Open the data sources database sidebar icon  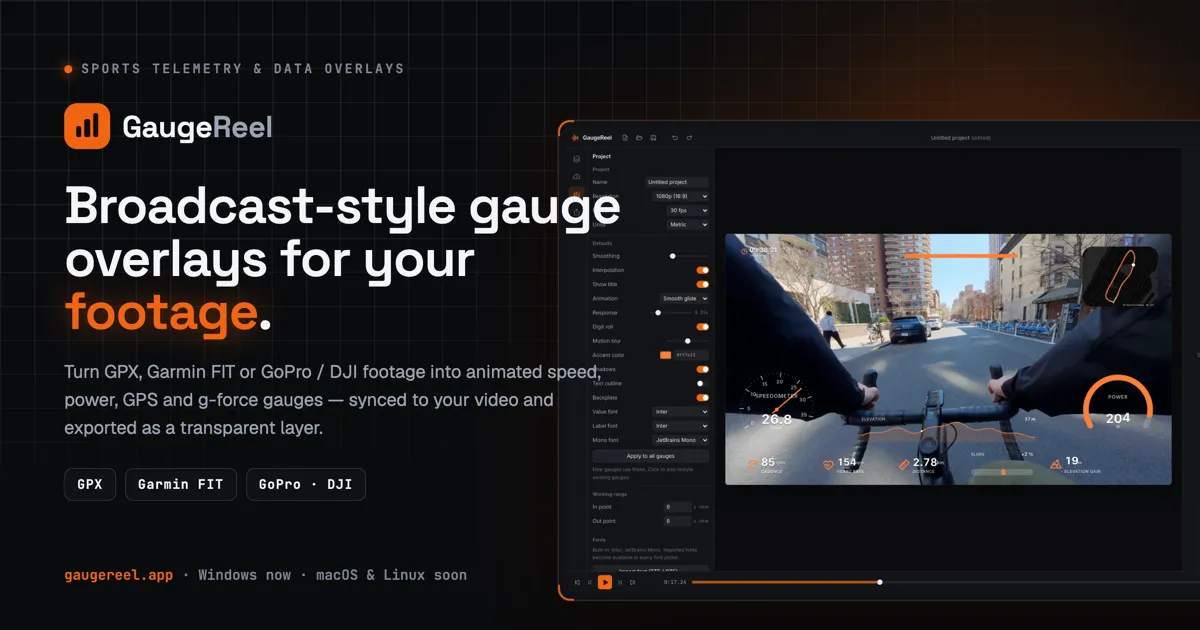click(576, 159)
